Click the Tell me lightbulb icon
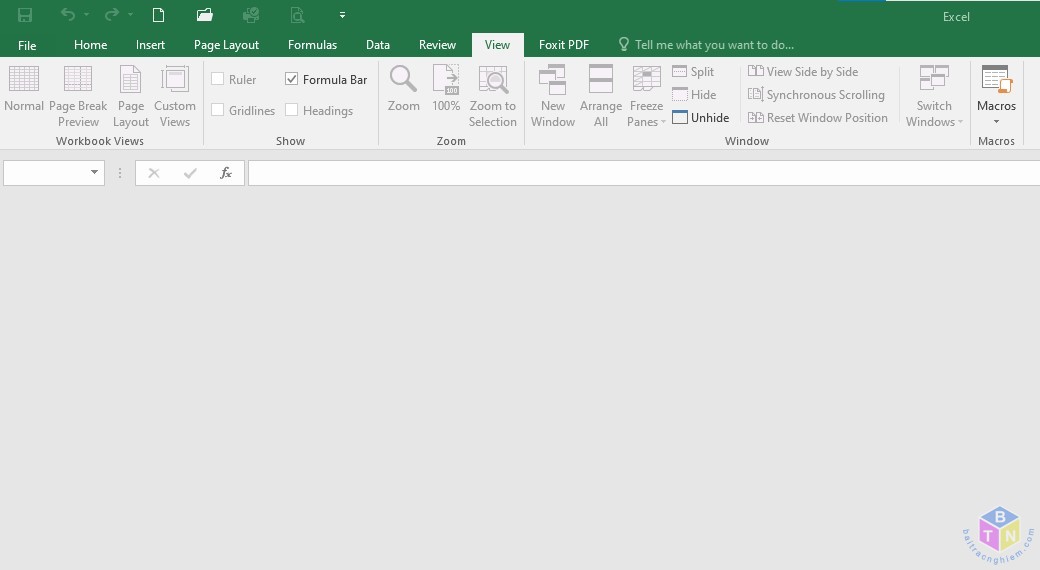Screen dimensions: 1040x570 pos(623,44)
